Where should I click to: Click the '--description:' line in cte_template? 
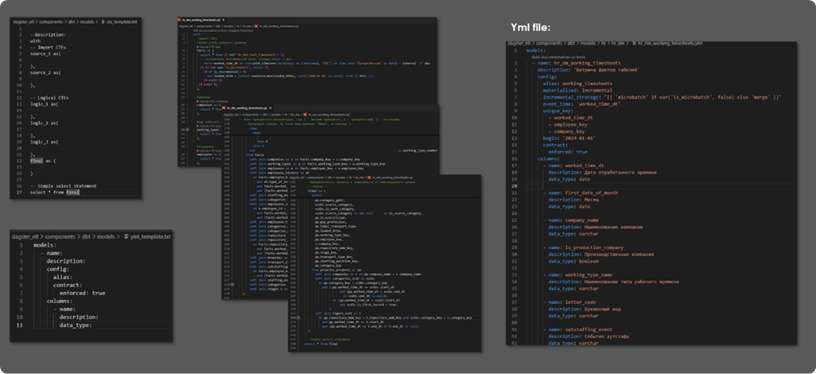pos(48,34)
